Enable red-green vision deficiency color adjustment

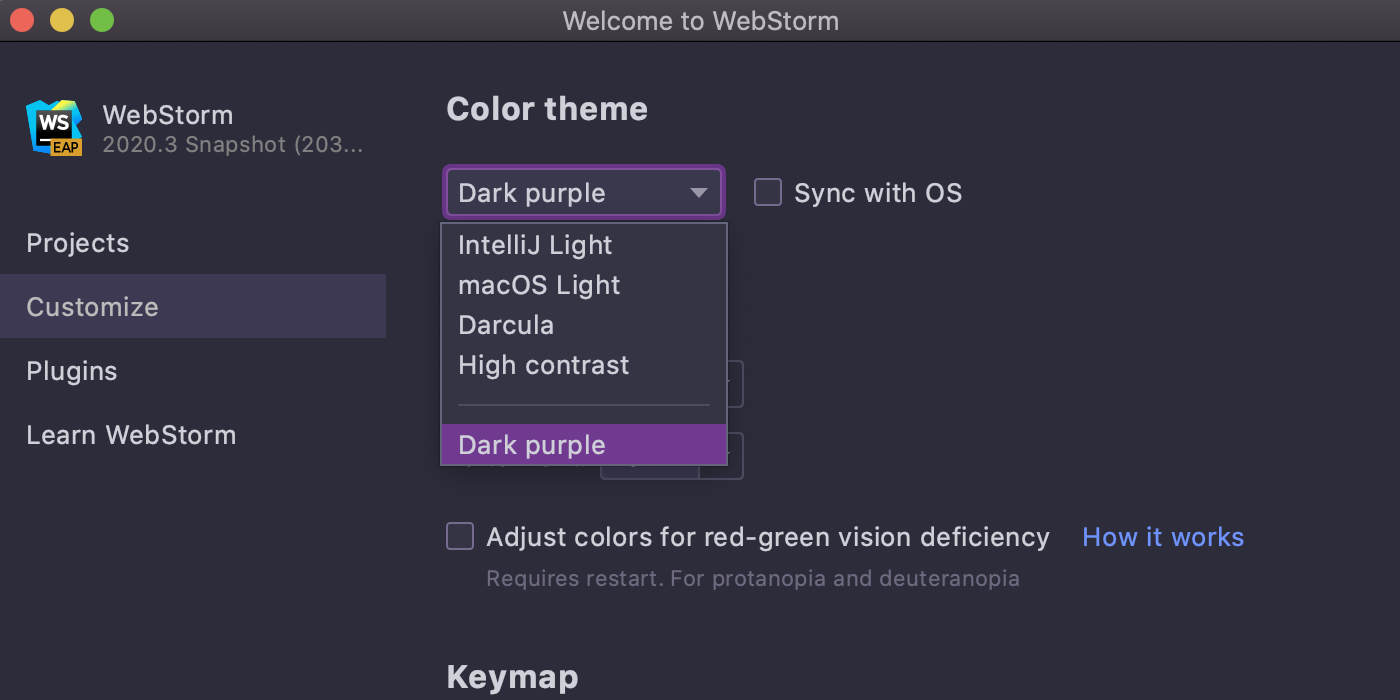coord(460,537)
